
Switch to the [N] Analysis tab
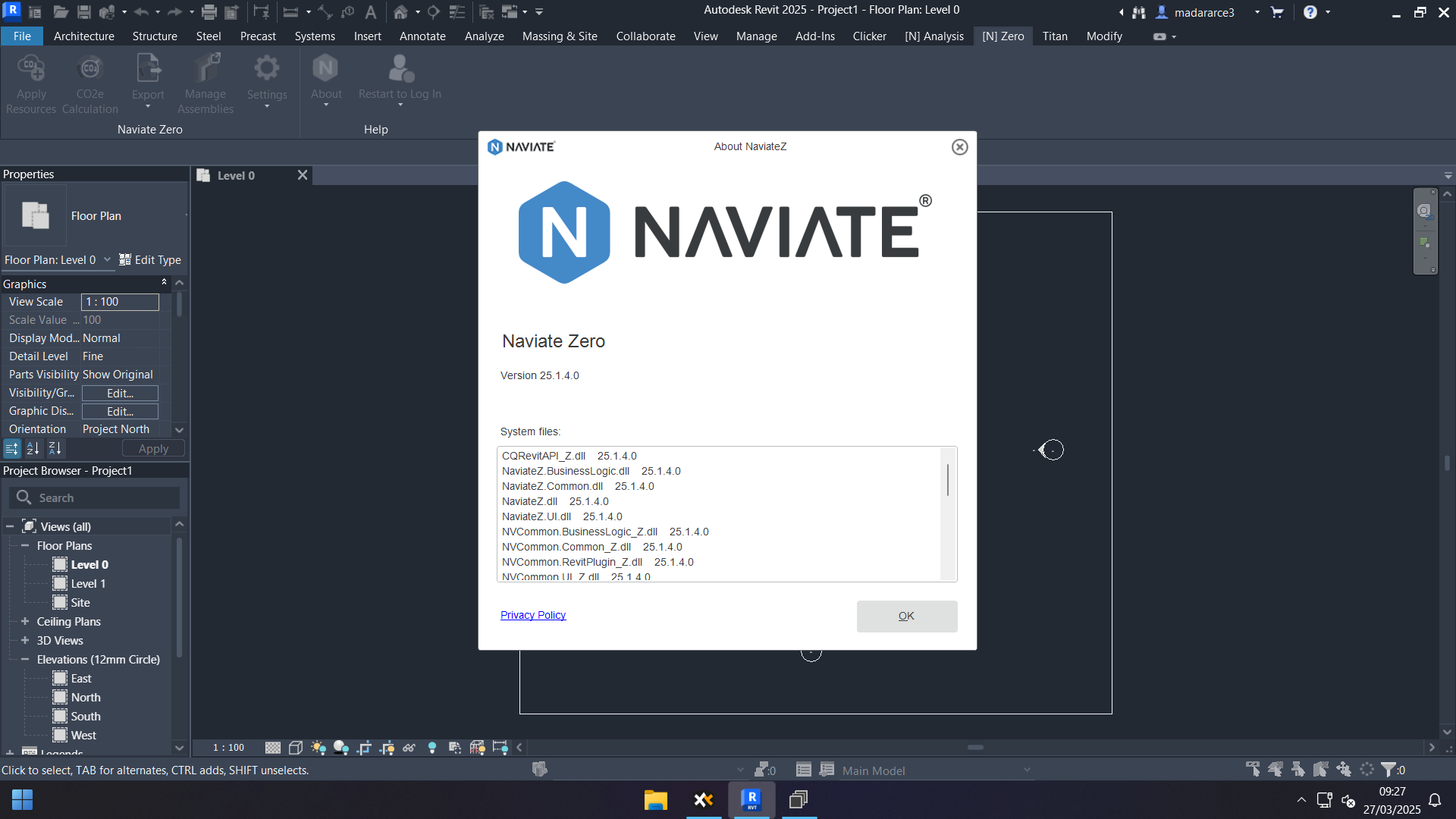point(934,36)
